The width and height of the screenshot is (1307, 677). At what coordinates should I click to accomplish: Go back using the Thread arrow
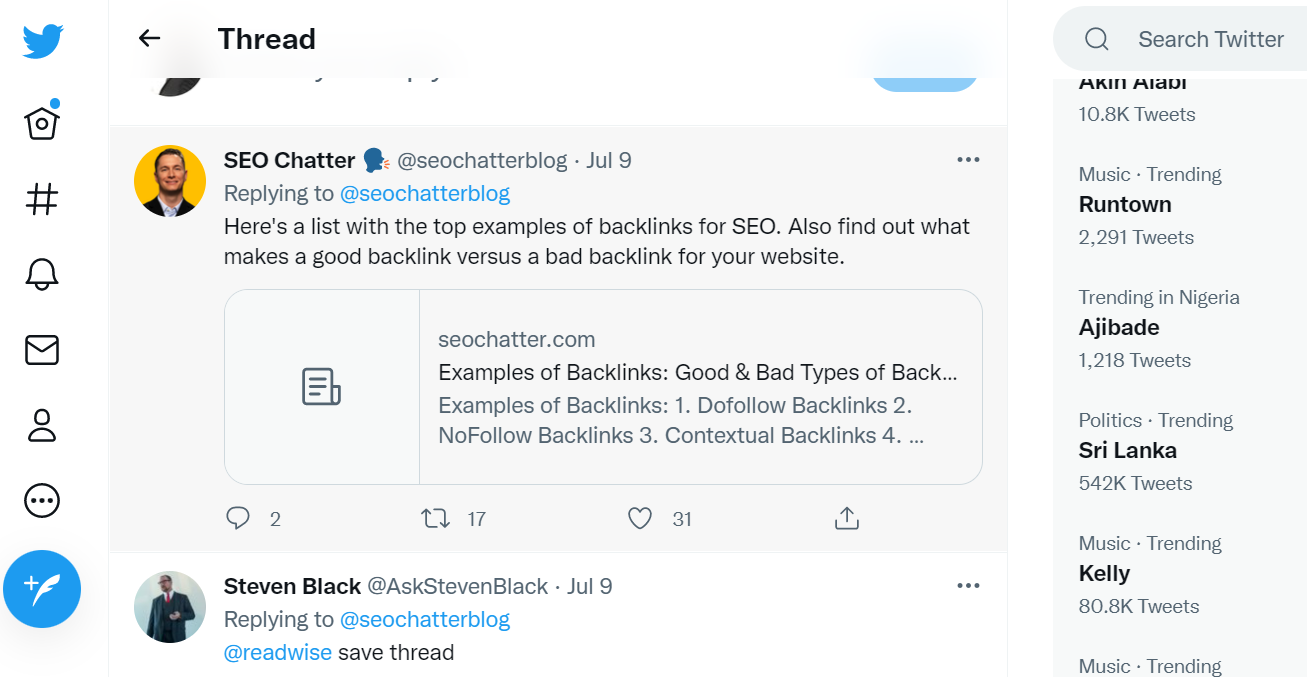tap(149, 39)
